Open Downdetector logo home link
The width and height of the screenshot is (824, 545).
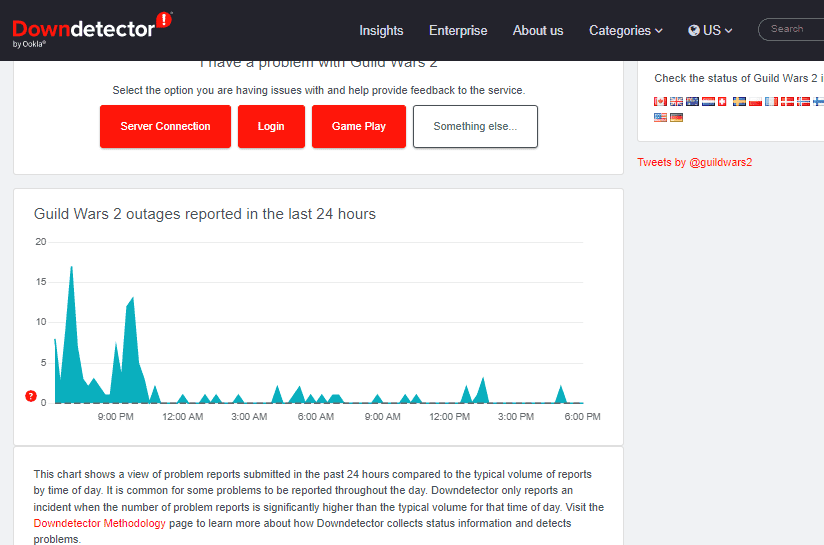[92, 30]
